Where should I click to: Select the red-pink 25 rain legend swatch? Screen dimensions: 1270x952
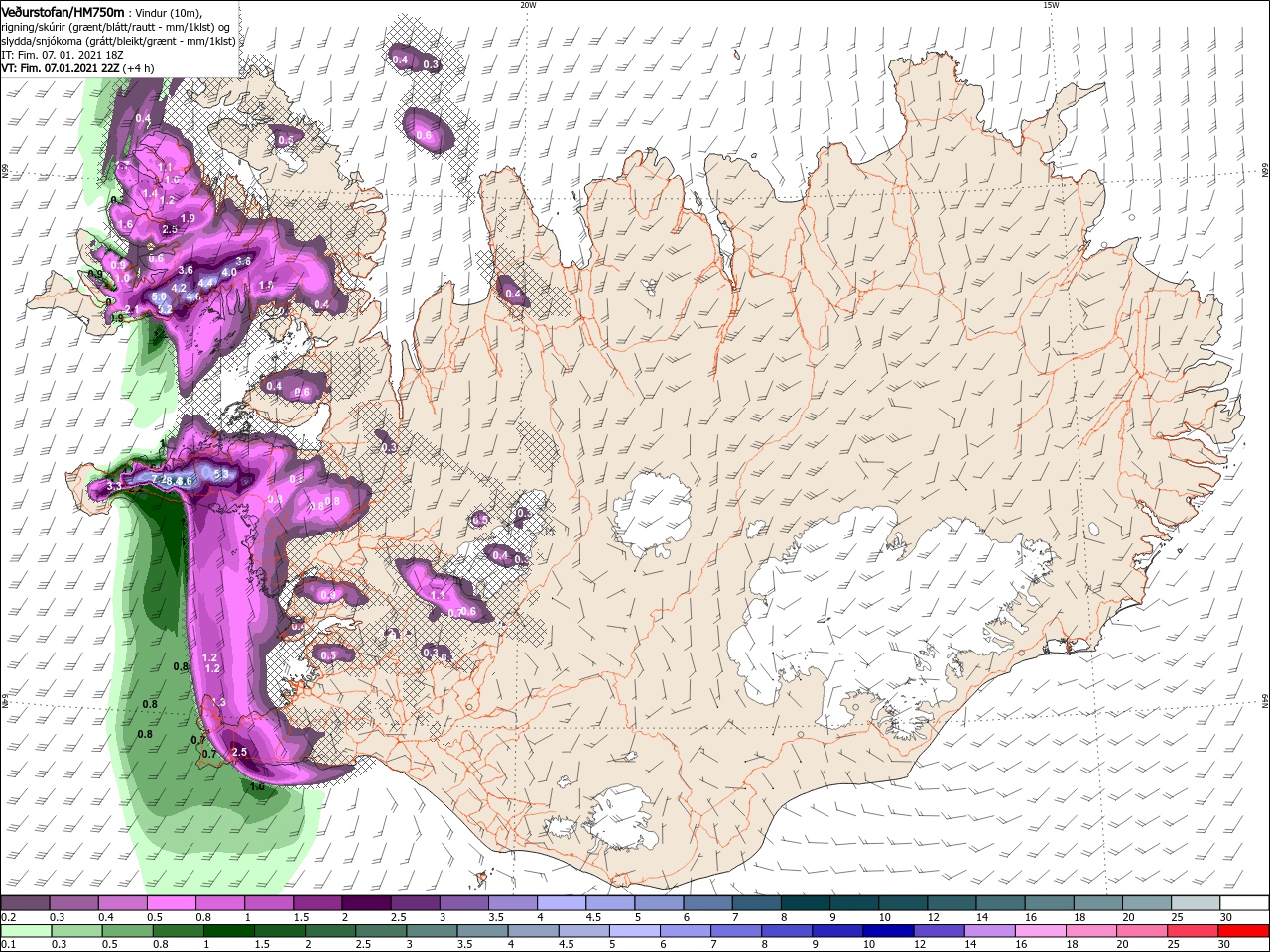[1194, 933]
